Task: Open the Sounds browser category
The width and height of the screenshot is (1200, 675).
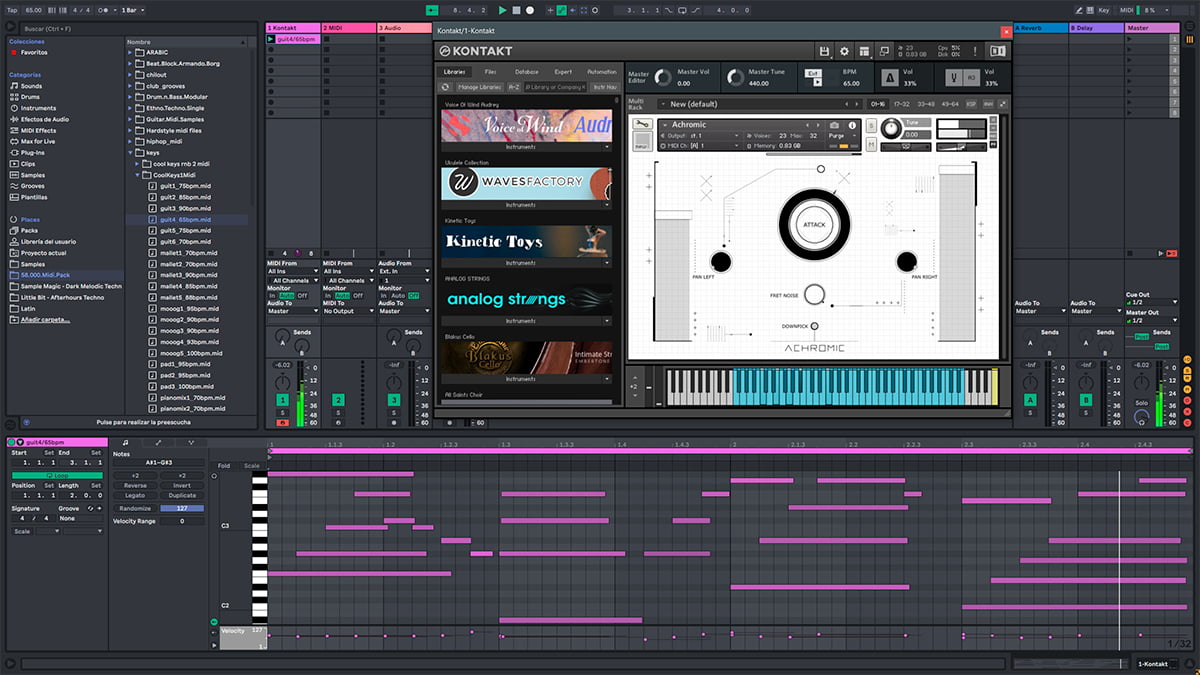Action: click(25, 86)
